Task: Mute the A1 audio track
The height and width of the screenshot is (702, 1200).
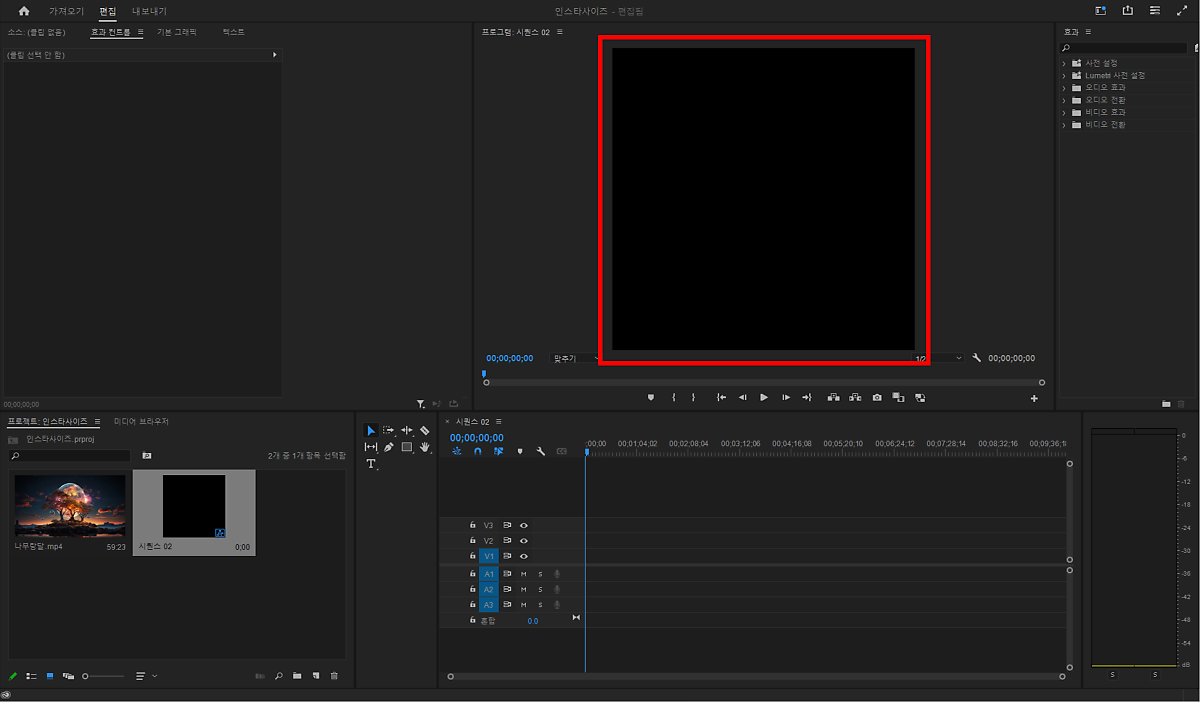Action: (x=523, y=574)
